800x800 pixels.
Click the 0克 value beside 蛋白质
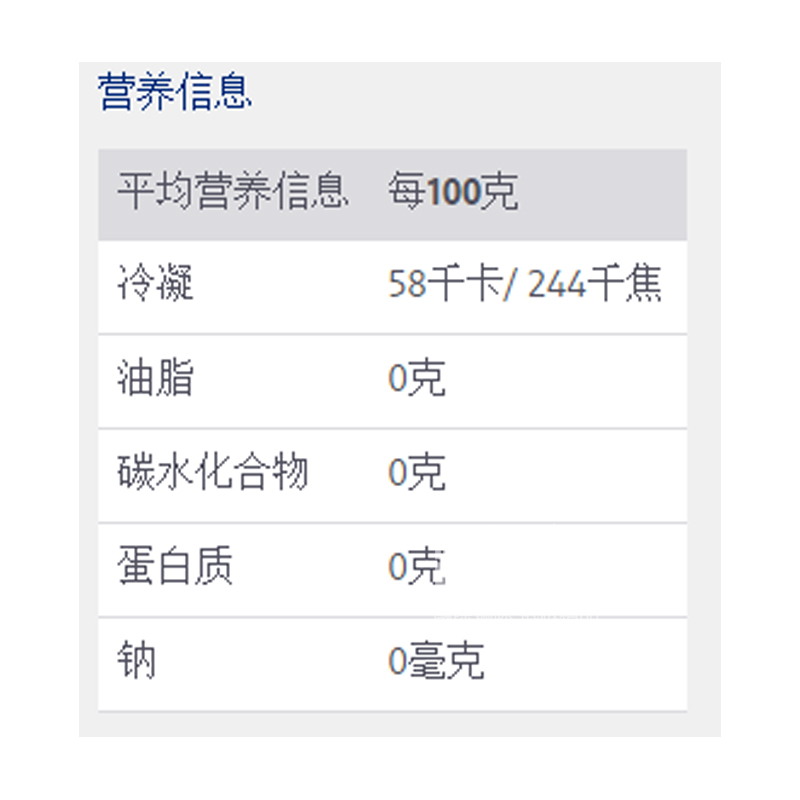click(x=416, y=568)
